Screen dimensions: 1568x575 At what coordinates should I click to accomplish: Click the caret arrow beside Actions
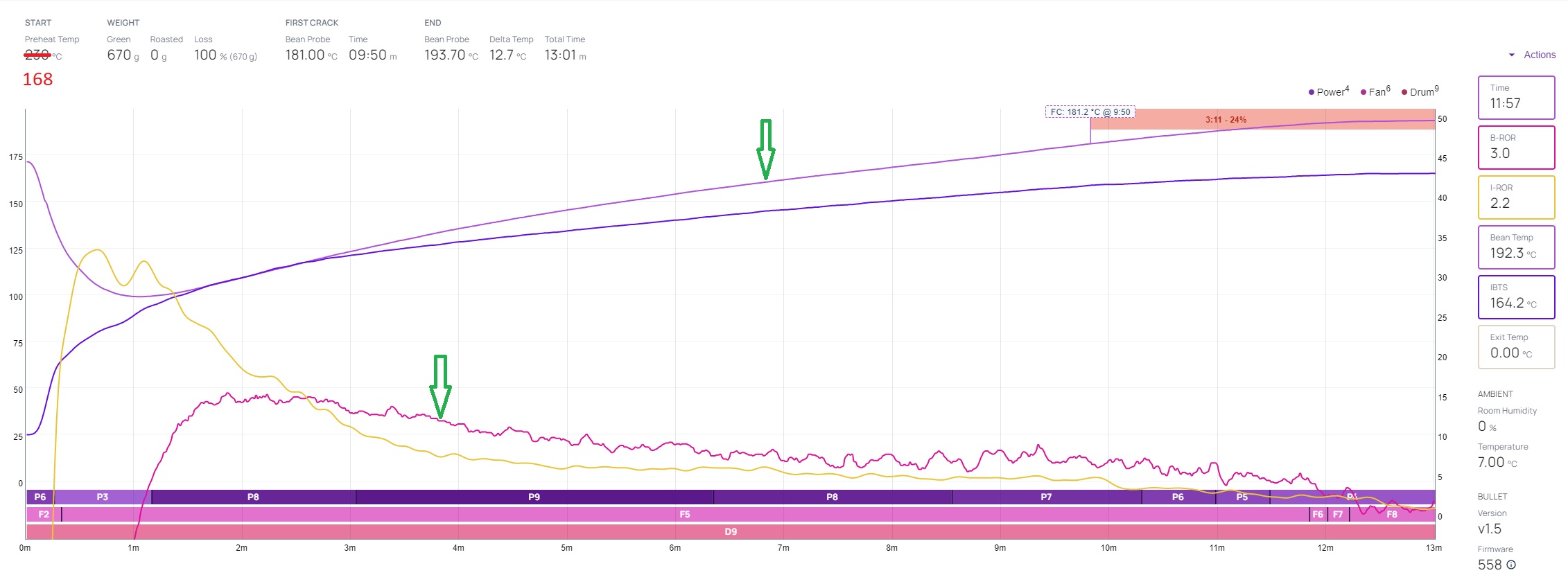[x=1512, y=55]
